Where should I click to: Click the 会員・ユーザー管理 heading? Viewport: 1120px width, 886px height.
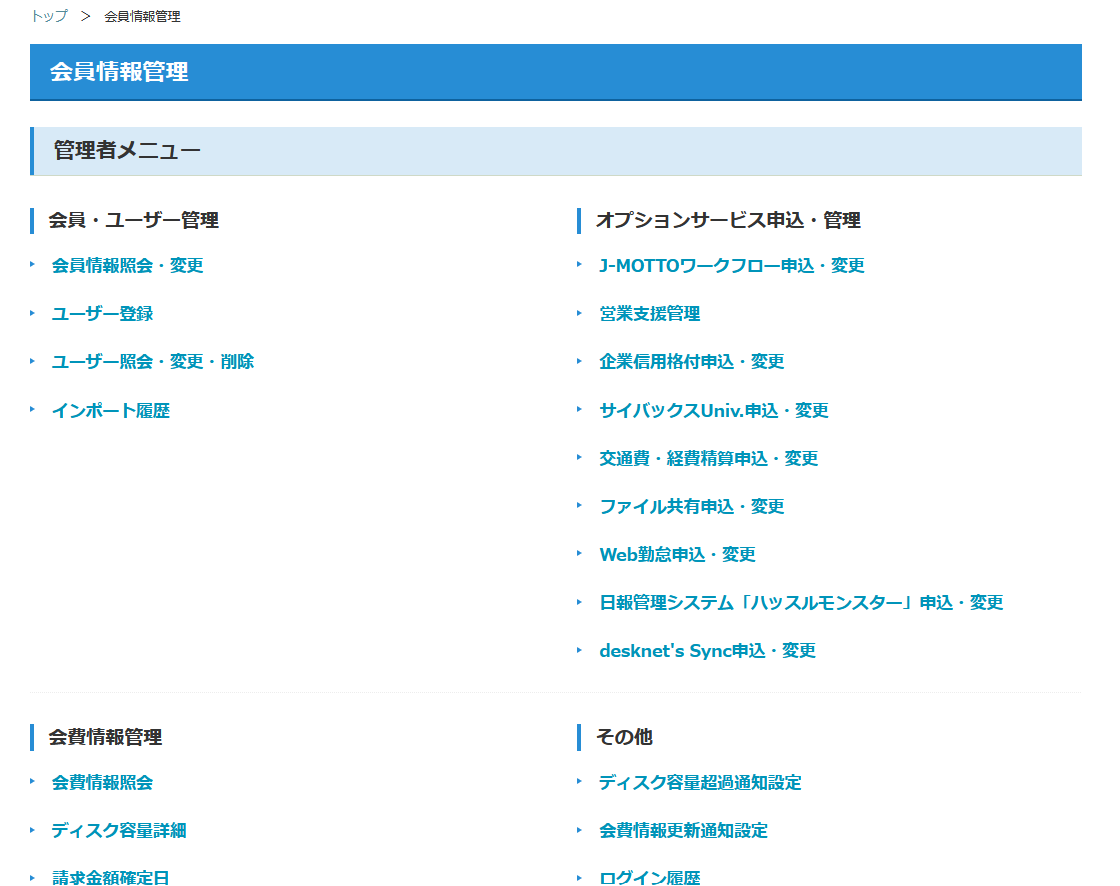pos(134,220)
